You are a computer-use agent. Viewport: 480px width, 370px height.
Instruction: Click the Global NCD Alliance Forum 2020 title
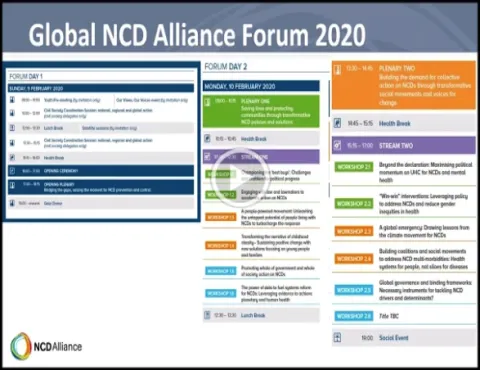click(197, 35)
